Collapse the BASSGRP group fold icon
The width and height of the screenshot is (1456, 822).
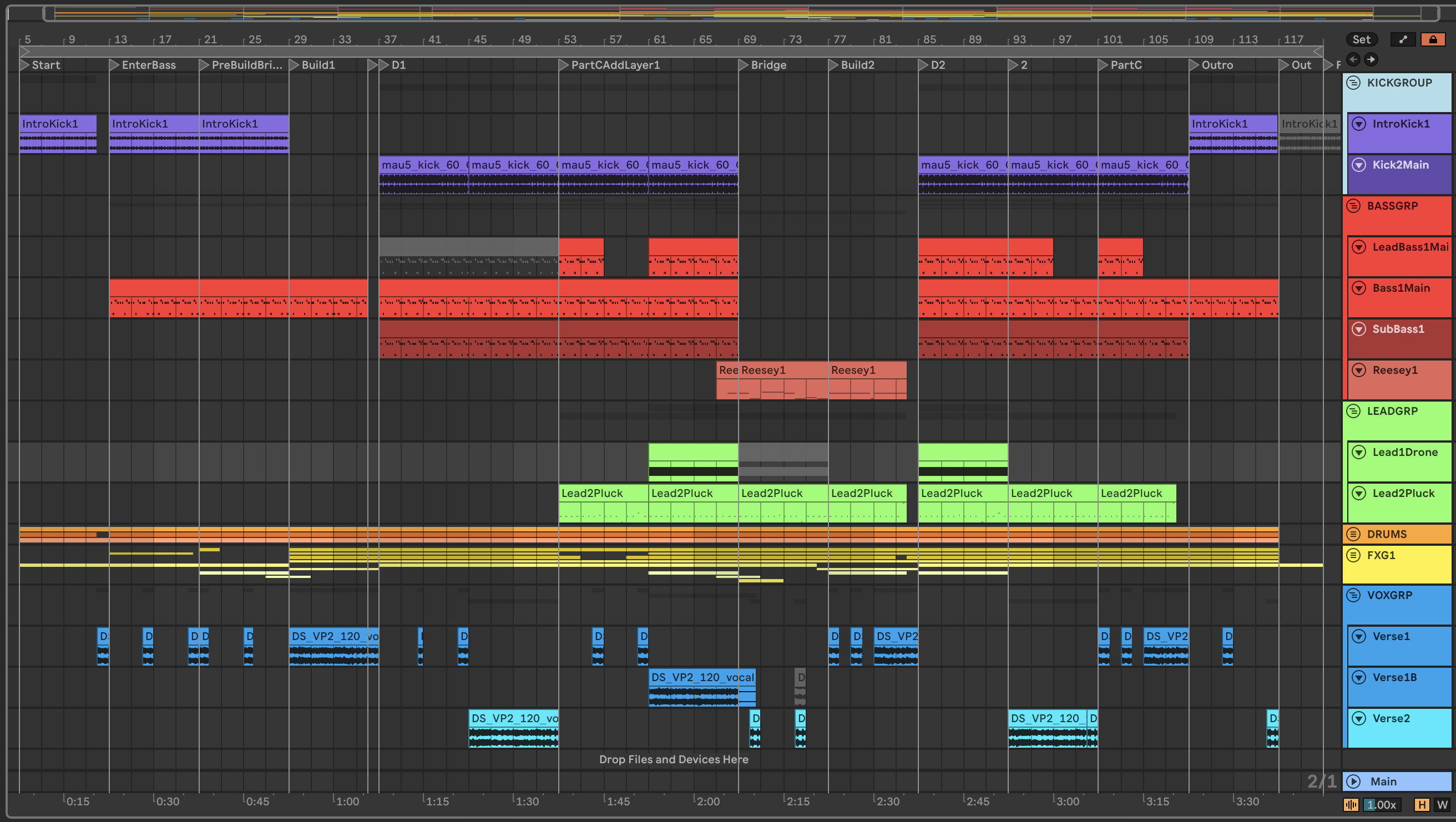click(1353, 206)
